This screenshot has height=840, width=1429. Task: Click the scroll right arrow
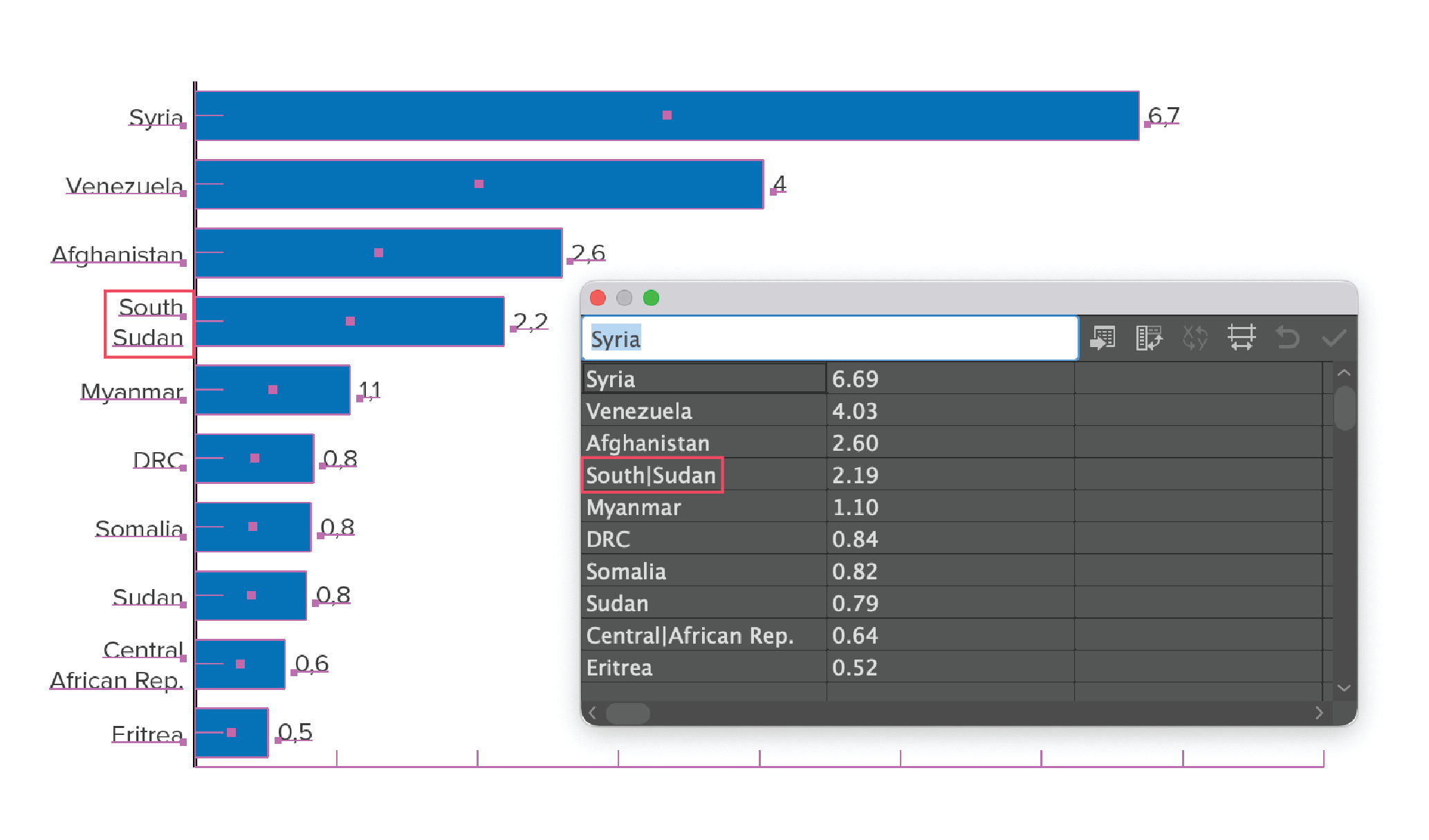click(x=1319, y=713)
